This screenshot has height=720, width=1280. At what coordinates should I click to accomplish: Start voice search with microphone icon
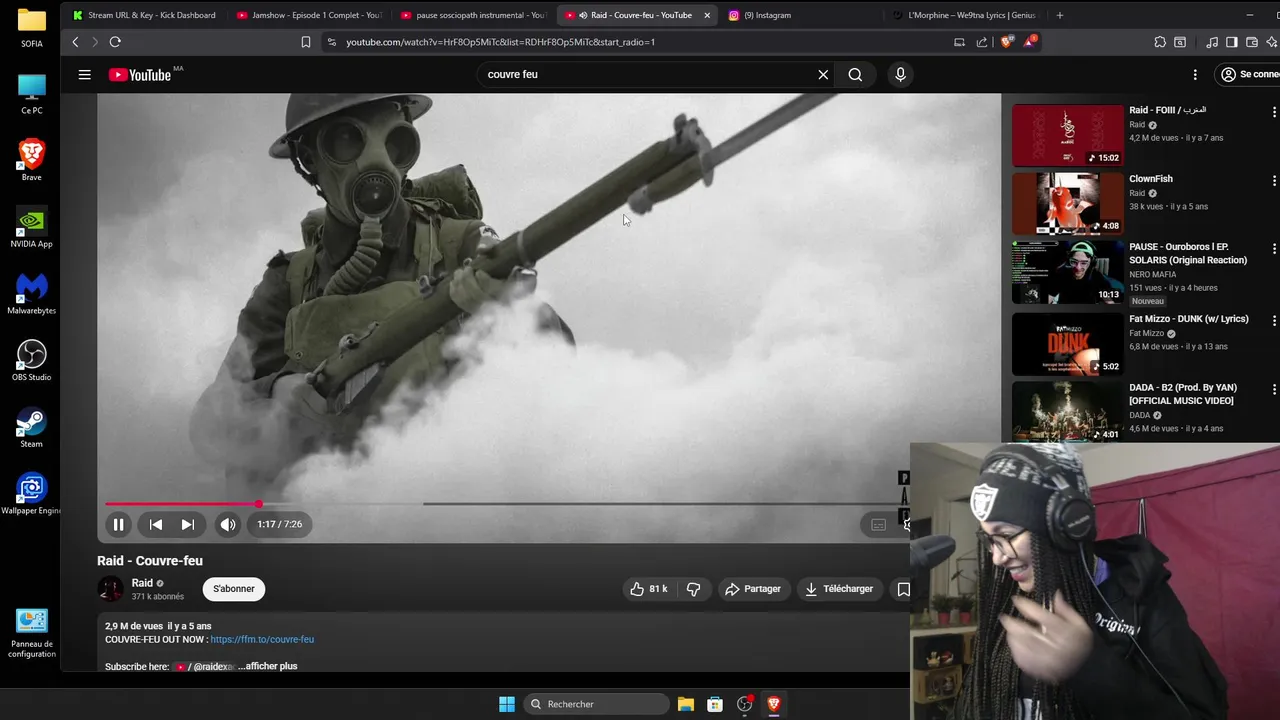click(900, 74)
